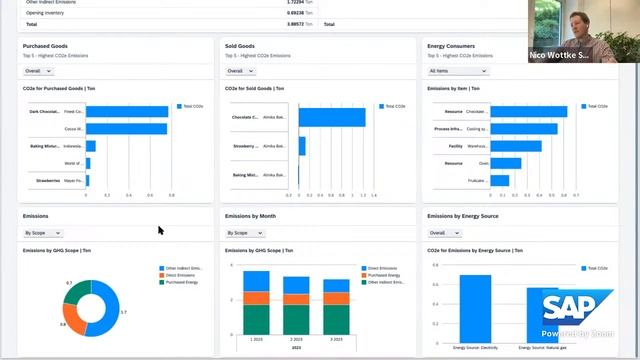
Task: Select the Resource Chocolate bar in Energy Consumers
Action: point(529,111)
